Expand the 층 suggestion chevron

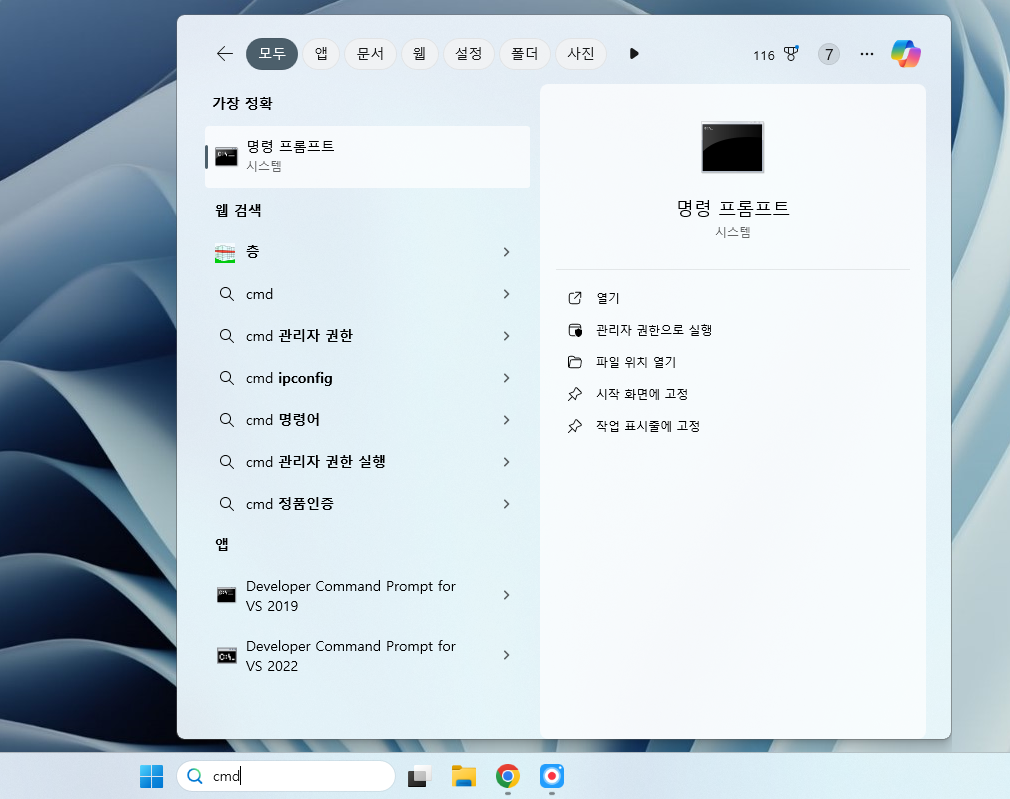click(506, 252)
